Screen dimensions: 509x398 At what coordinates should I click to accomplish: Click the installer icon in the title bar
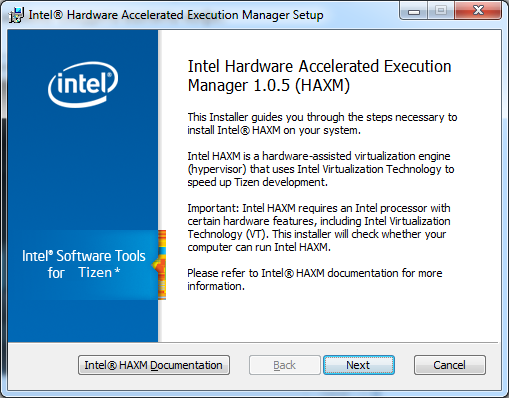[x=16, y=15]
